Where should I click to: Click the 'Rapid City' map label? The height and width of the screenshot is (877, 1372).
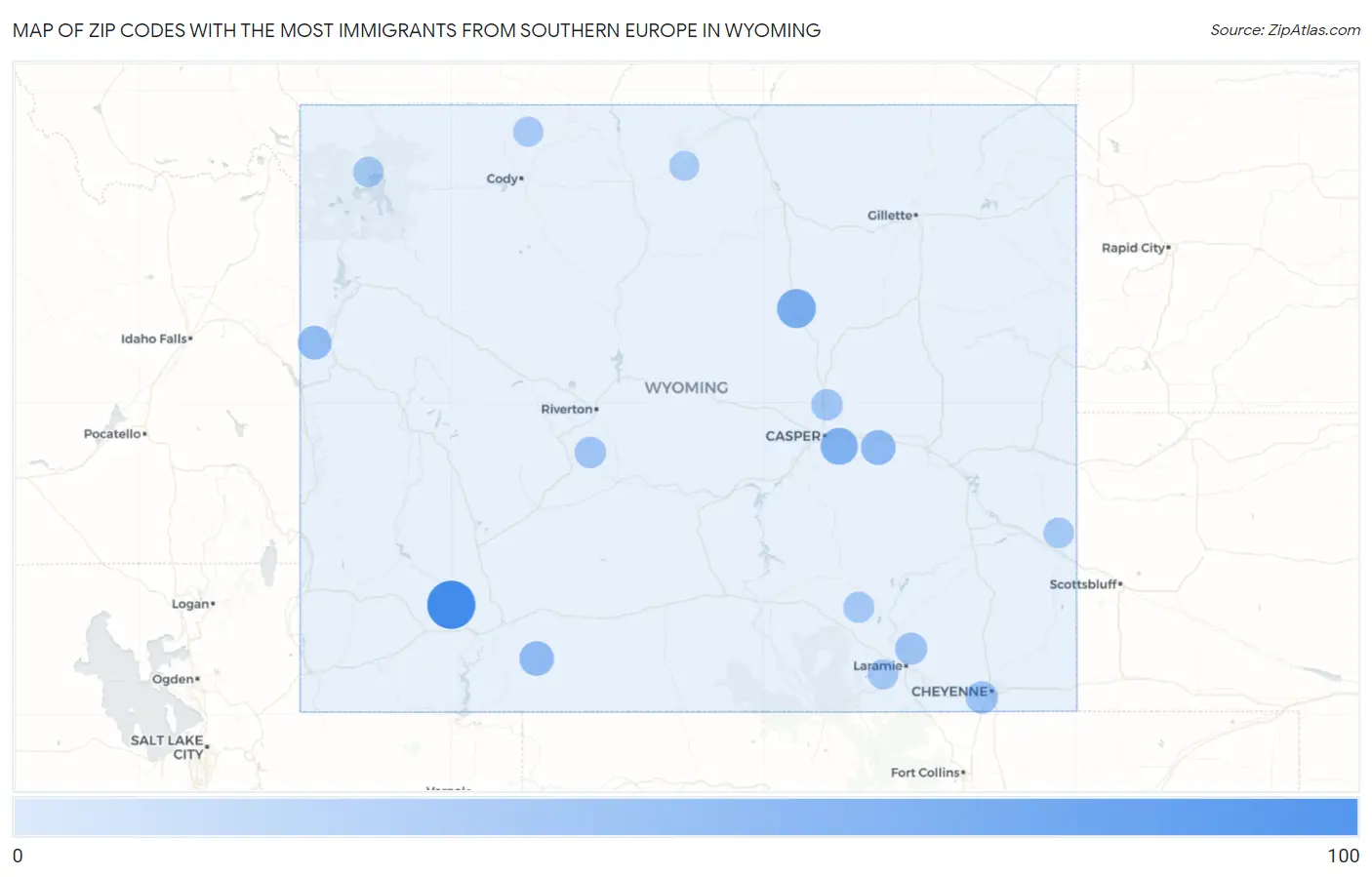[x=1134, y=248]
